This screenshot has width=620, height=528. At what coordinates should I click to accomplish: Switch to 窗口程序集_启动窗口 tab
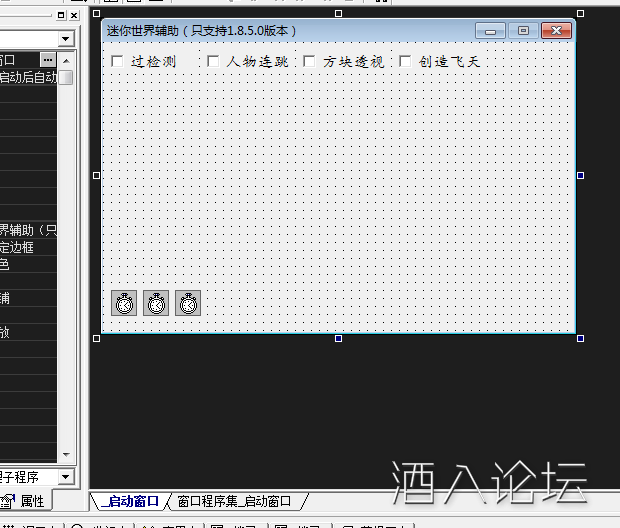click(234, 501)
